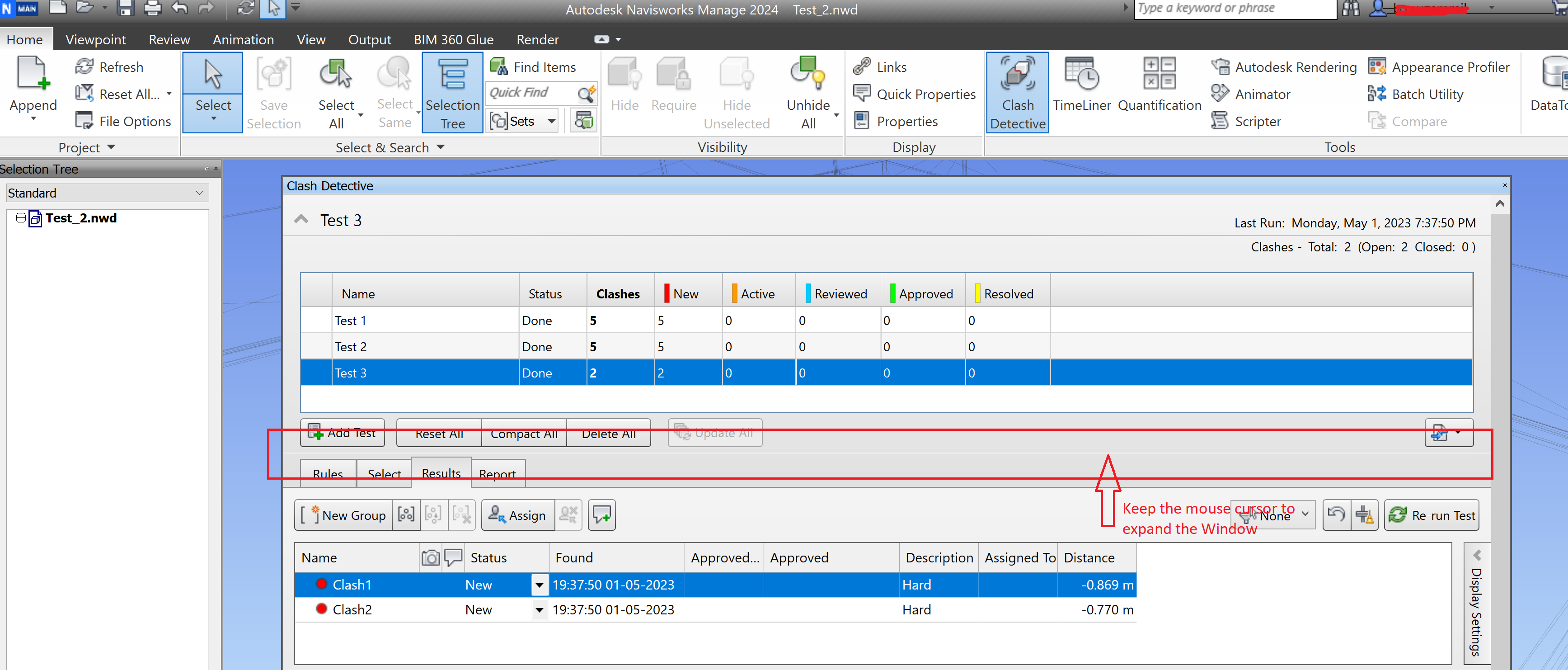Click the Refresh project icon
The height and width of the screenshot is (670, 1568).
(x=84, y=66)
